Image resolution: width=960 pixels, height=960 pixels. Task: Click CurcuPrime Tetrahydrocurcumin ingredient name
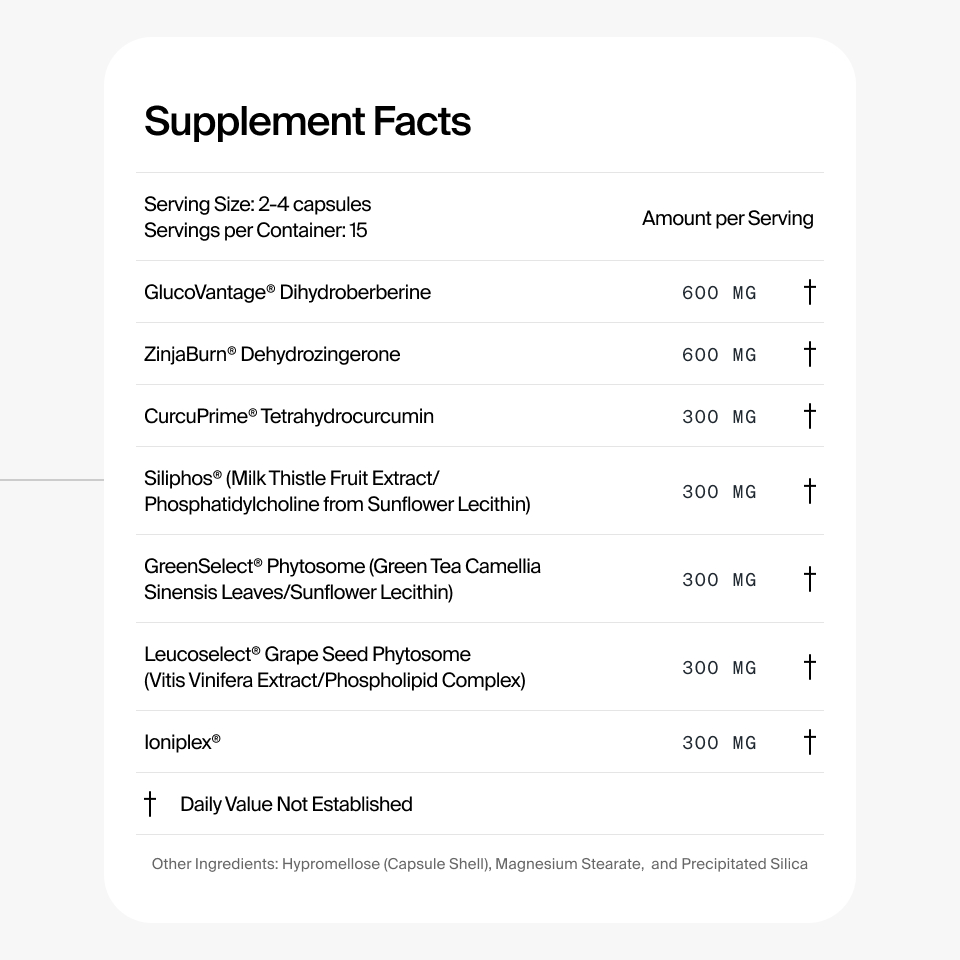tap(289, 416)
